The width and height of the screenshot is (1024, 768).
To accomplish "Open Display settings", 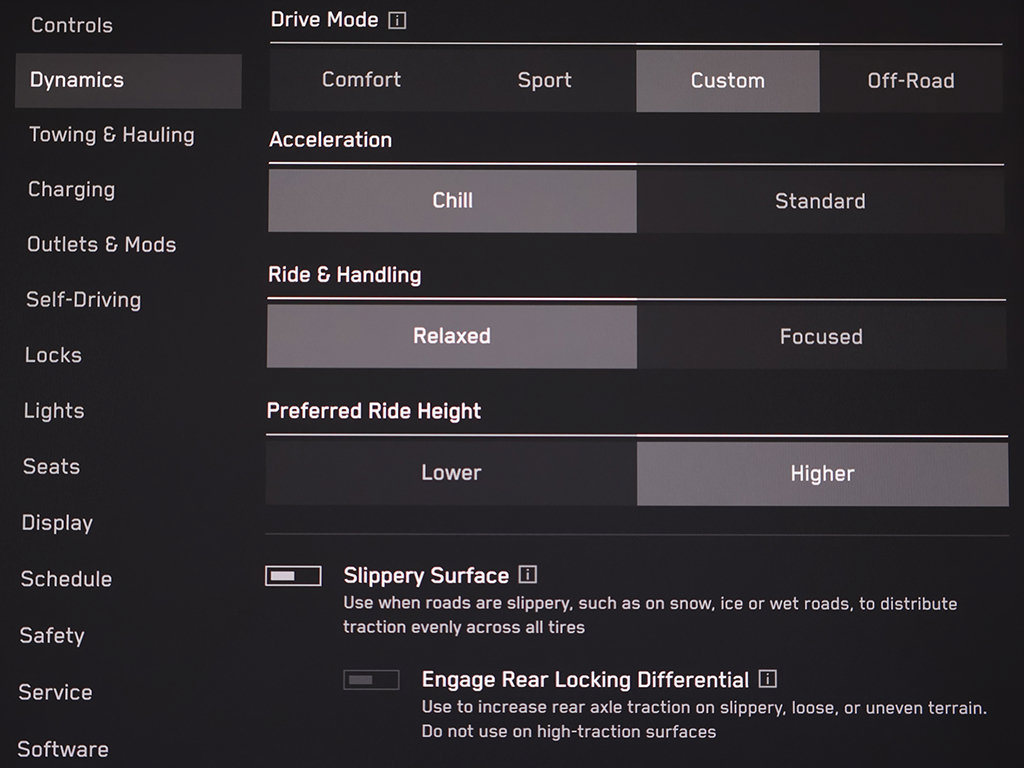I will 57,523.
